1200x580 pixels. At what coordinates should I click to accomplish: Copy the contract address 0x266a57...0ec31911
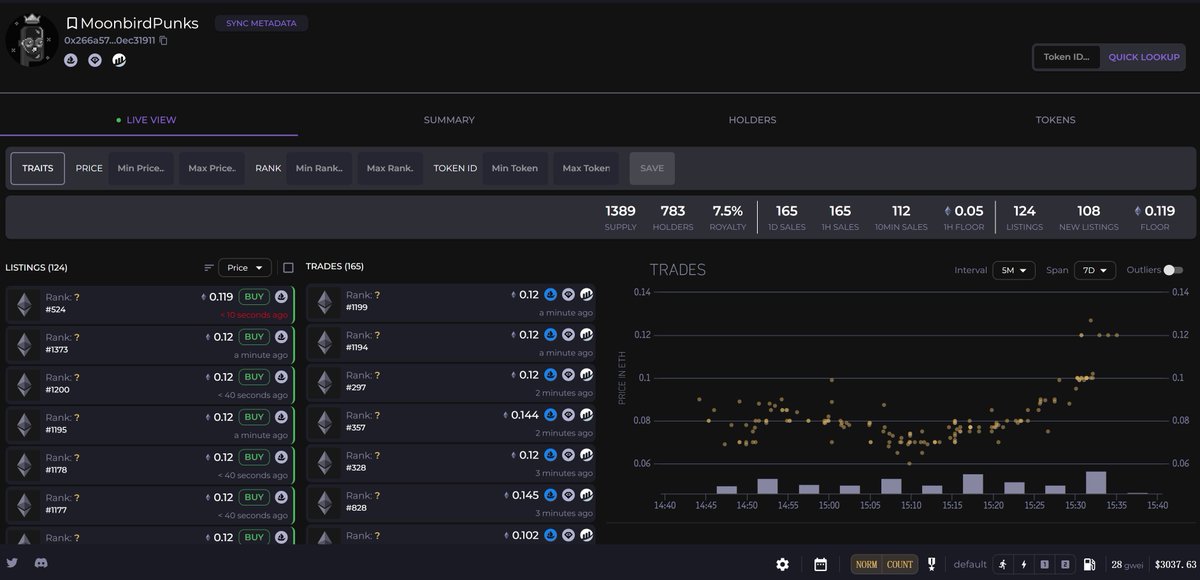163,40
